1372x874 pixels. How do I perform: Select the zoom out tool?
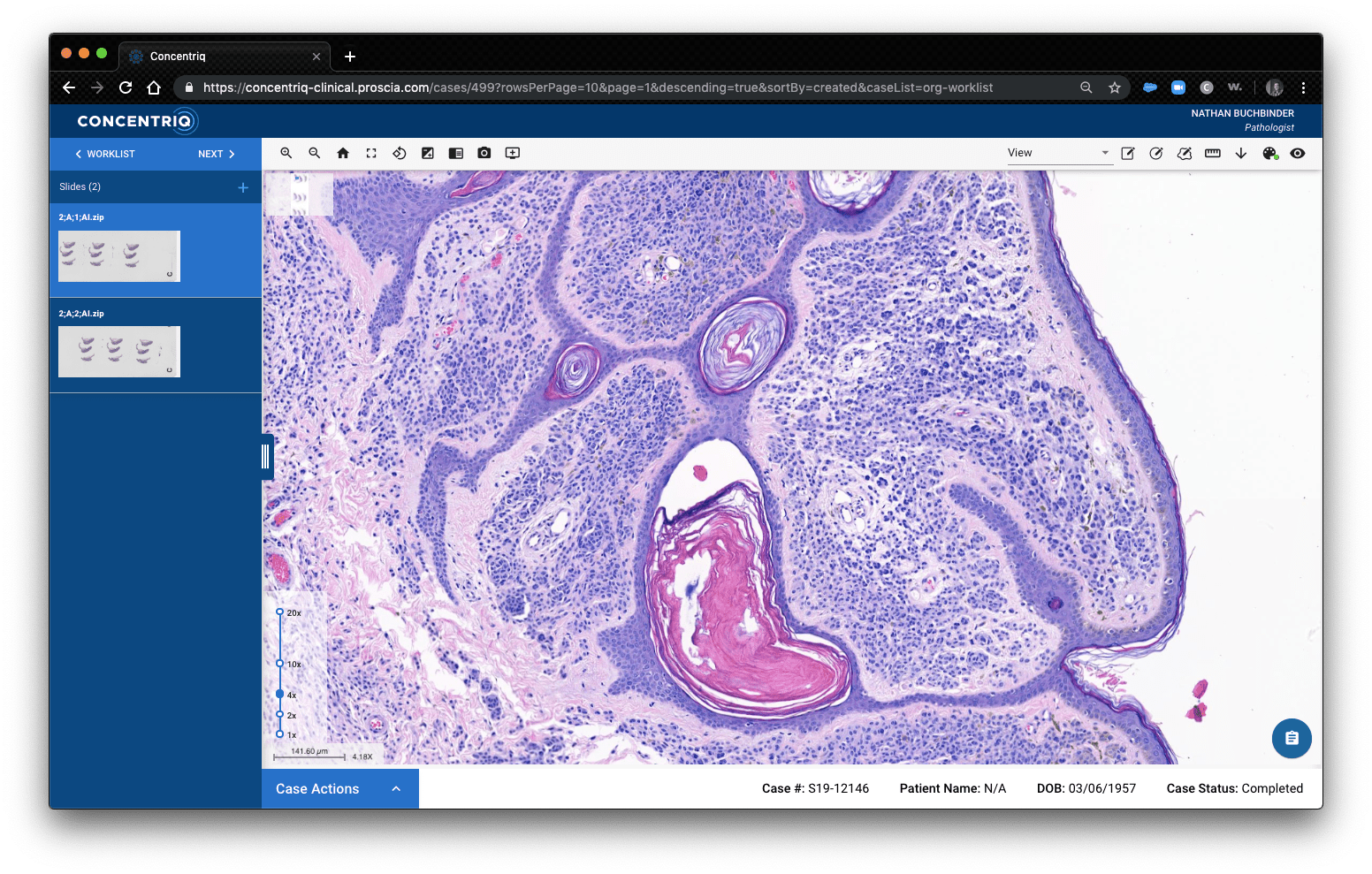315,153
